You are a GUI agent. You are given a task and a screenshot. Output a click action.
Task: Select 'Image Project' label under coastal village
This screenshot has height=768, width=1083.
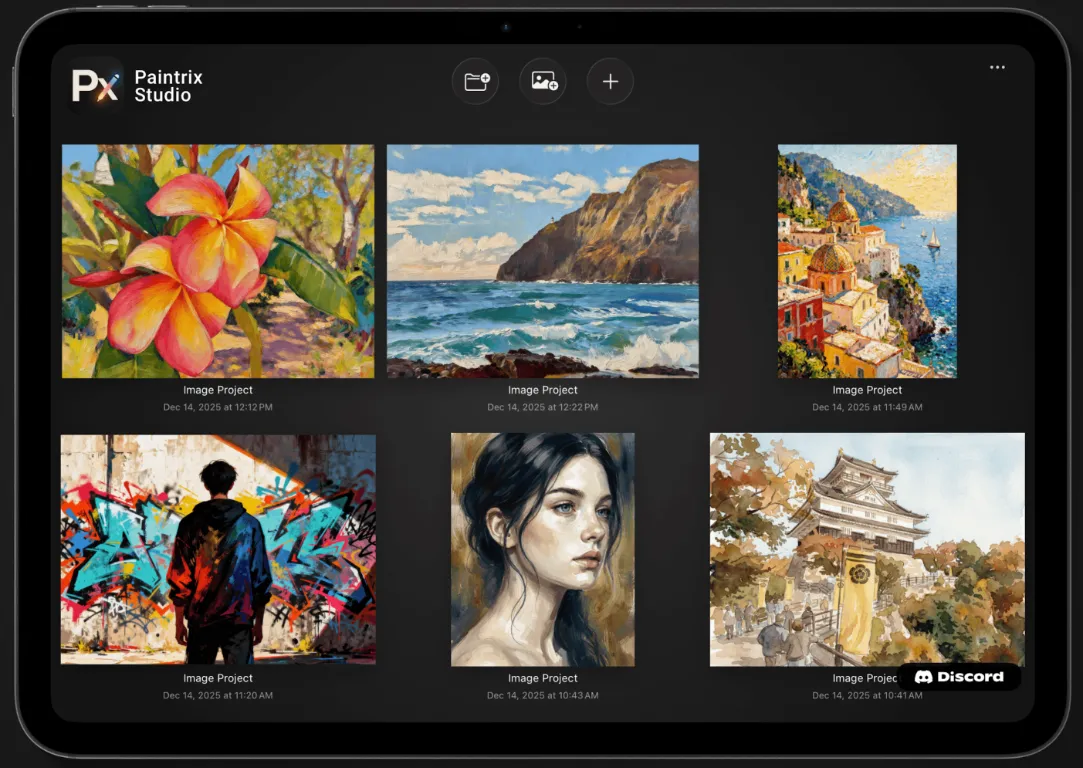pos(868,390)
